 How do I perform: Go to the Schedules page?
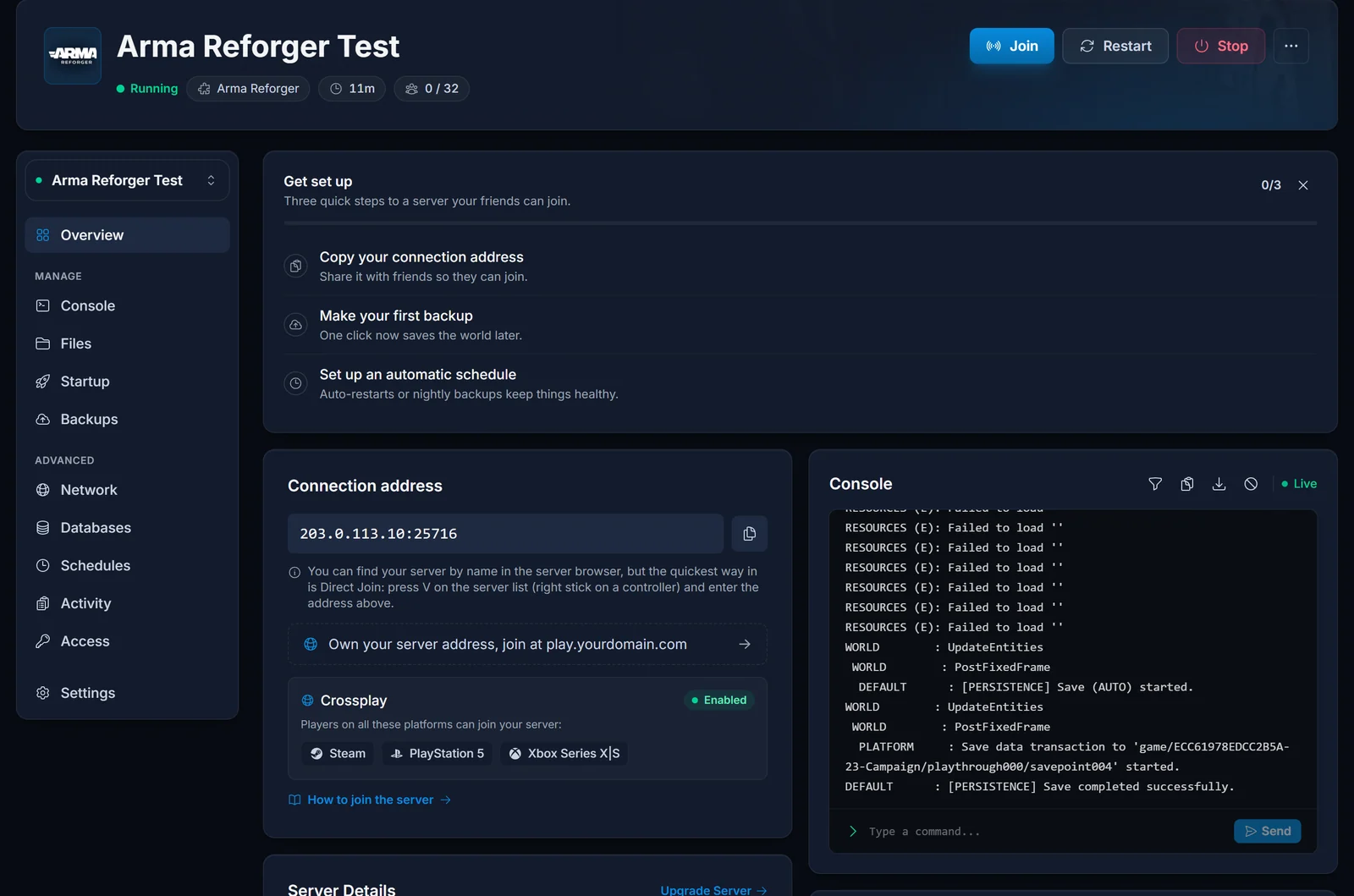127,566
